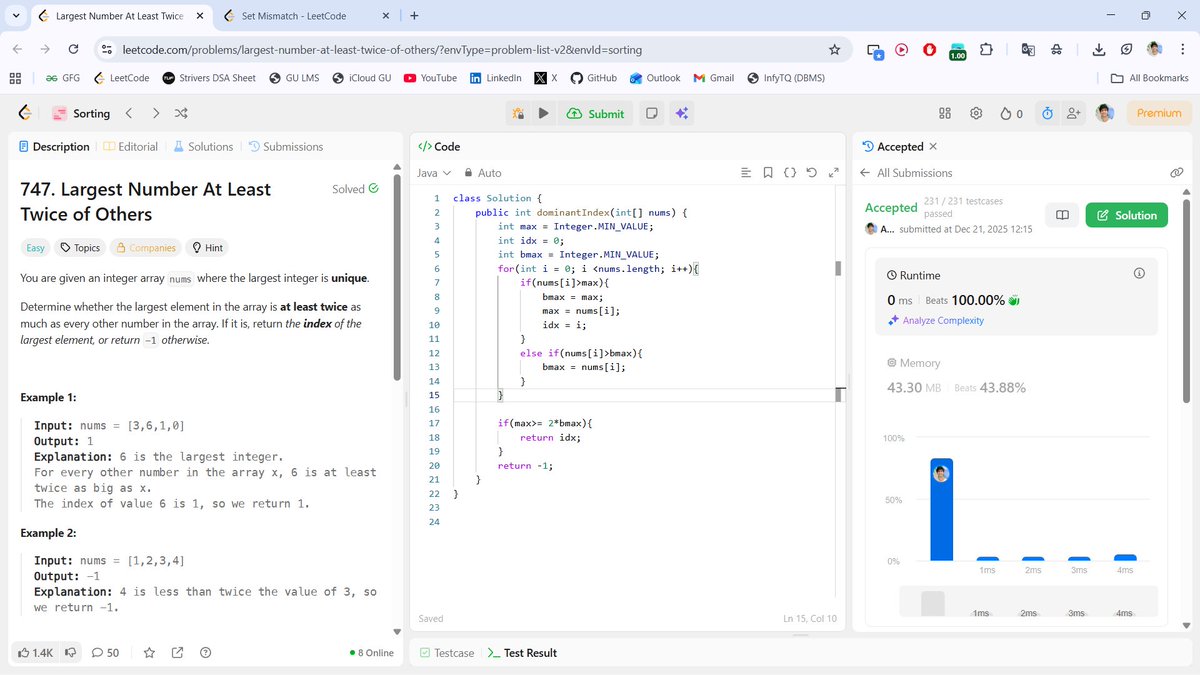Submit the solution
Screen dimensions: 1200x675
pos(595,113)
